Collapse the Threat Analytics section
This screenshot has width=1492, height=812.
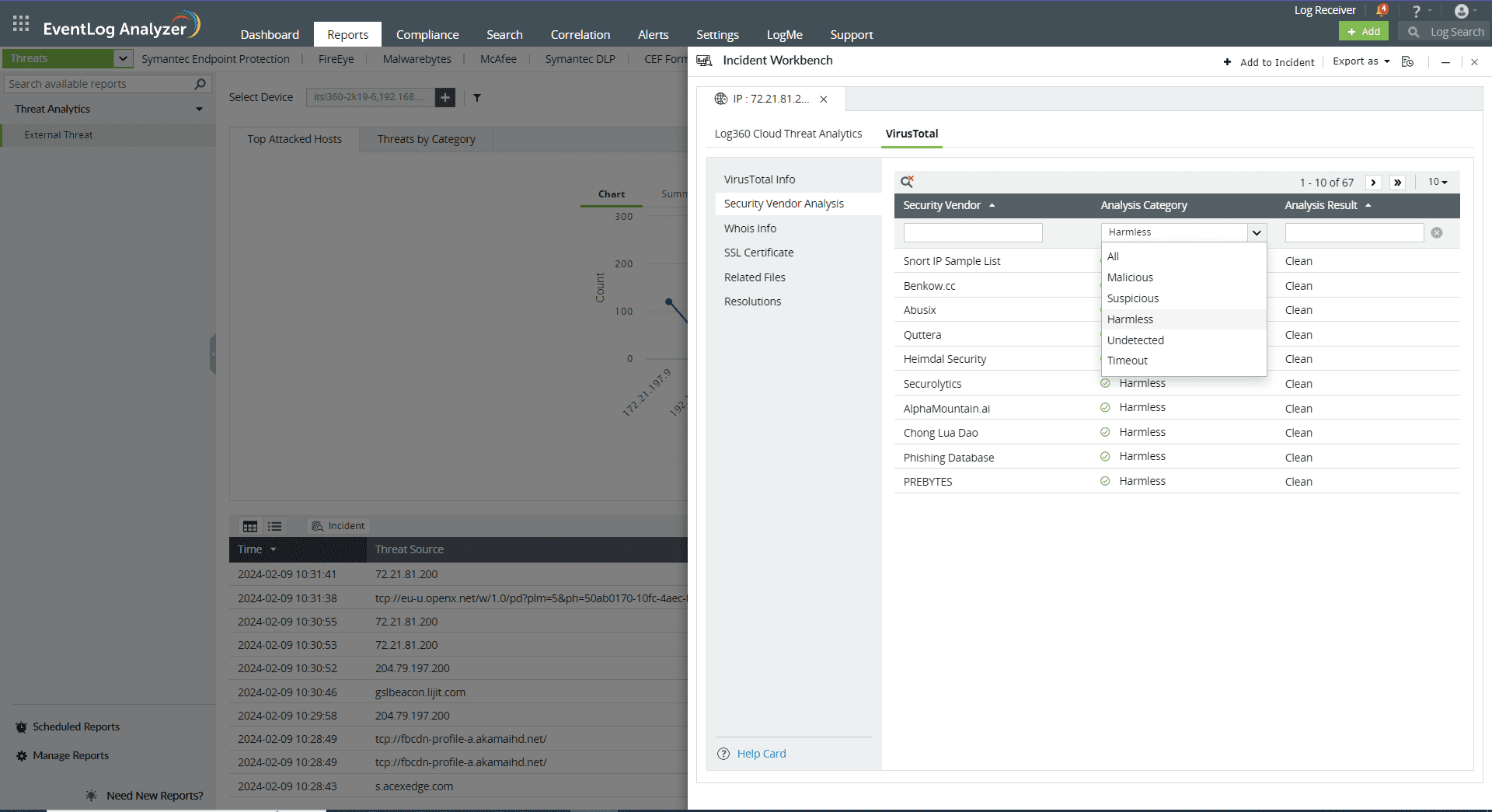pos(200,110)
